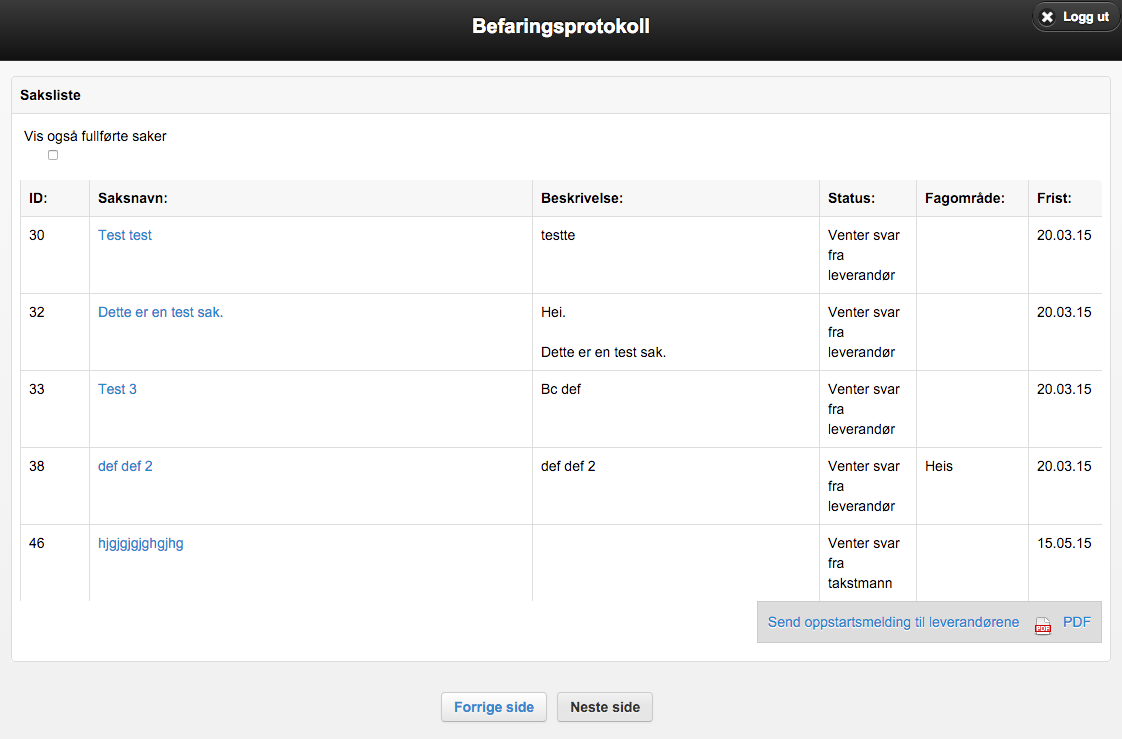Open the Test test case link
1122x739 pixels.
[125, 235]
